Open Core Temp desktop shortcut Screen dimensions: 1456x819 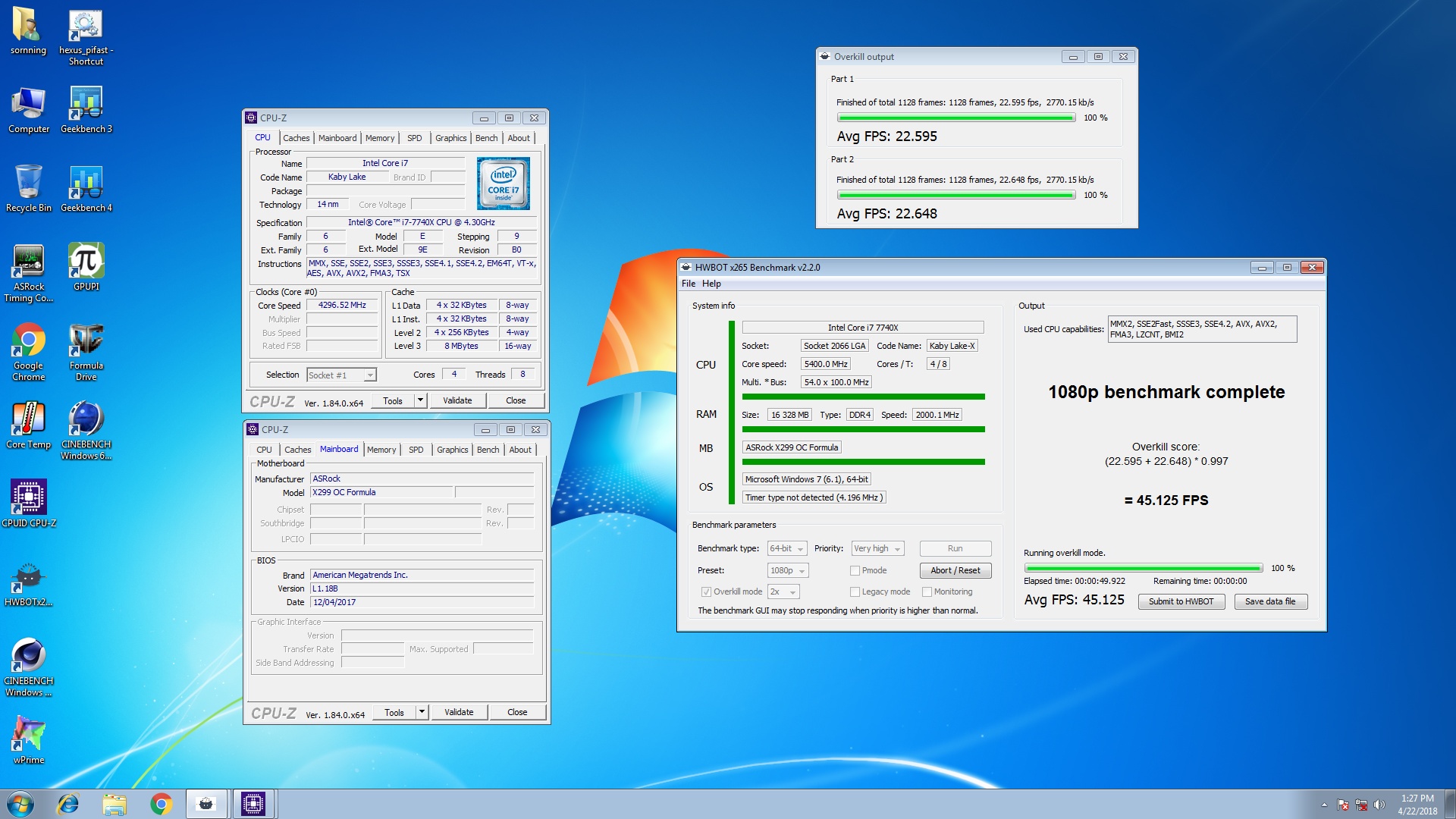coord(28,425)
